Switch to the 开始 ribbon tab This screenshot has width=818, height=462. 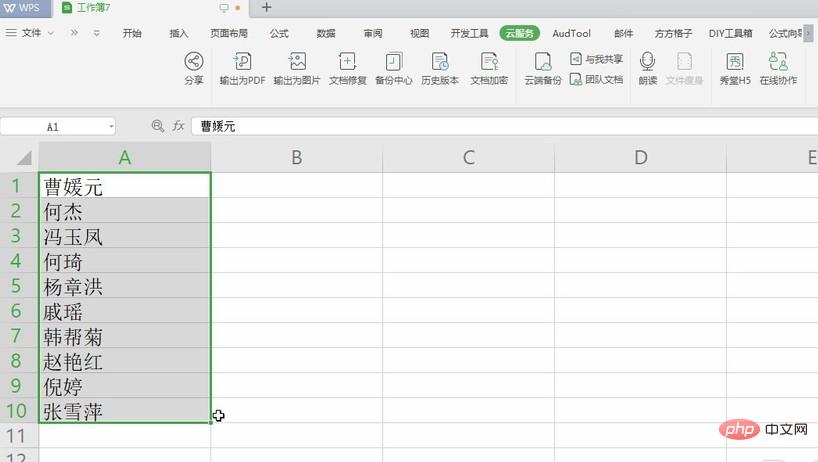click(132, 33)
